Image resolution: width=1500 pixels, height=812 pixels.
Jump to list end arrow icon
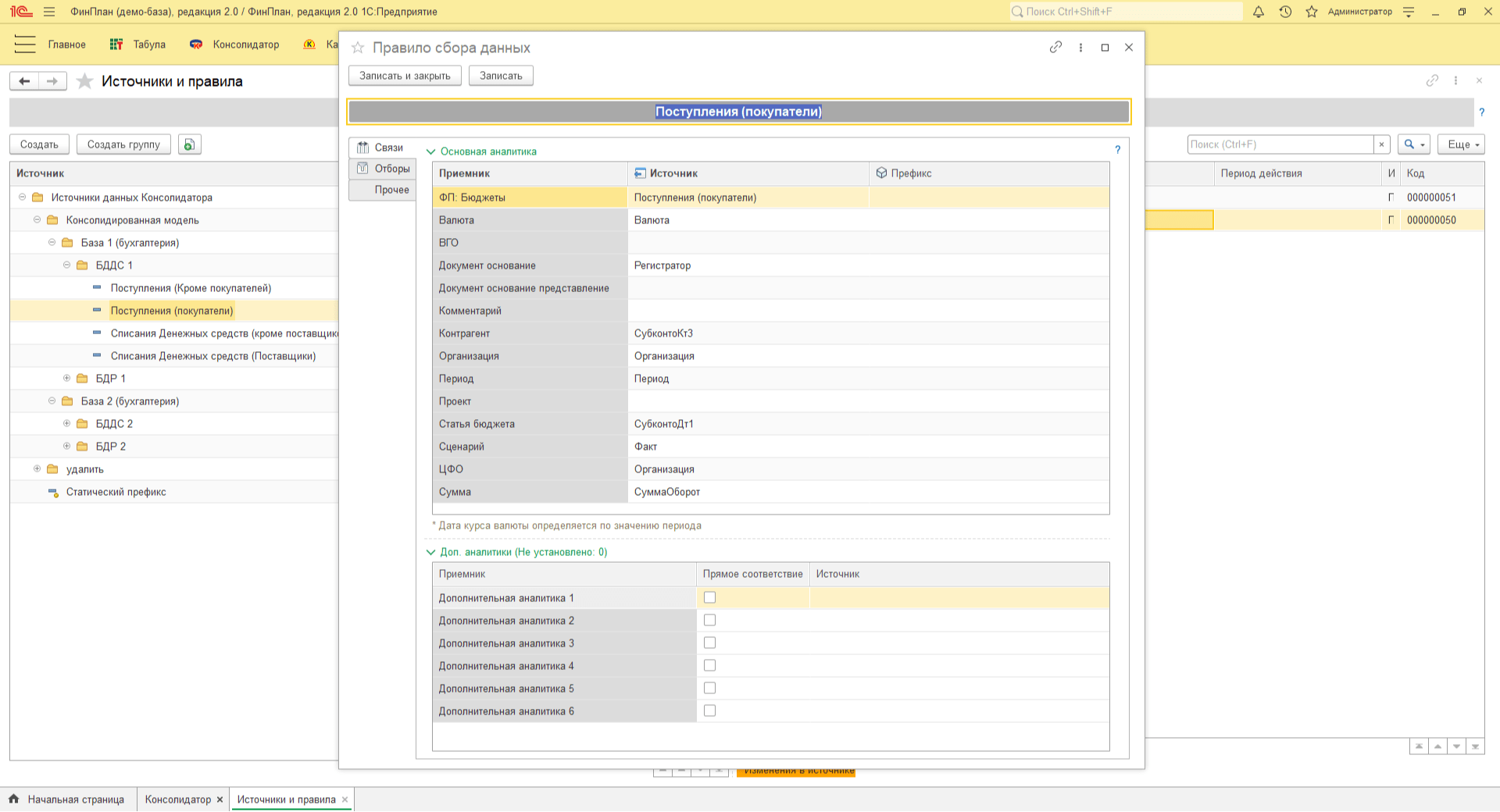pos(1475,746)
